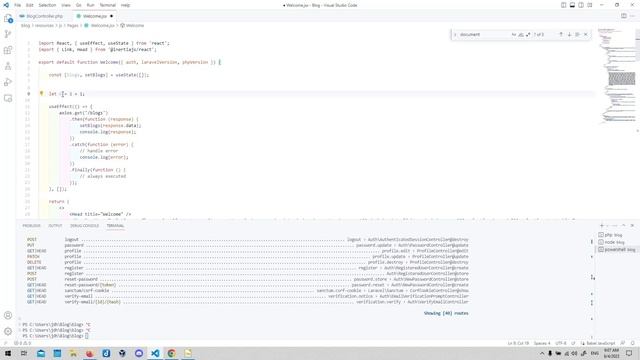Click the Windows Start button
The image size is (640, 360).
pyautogui.click(x=8, y=353)
